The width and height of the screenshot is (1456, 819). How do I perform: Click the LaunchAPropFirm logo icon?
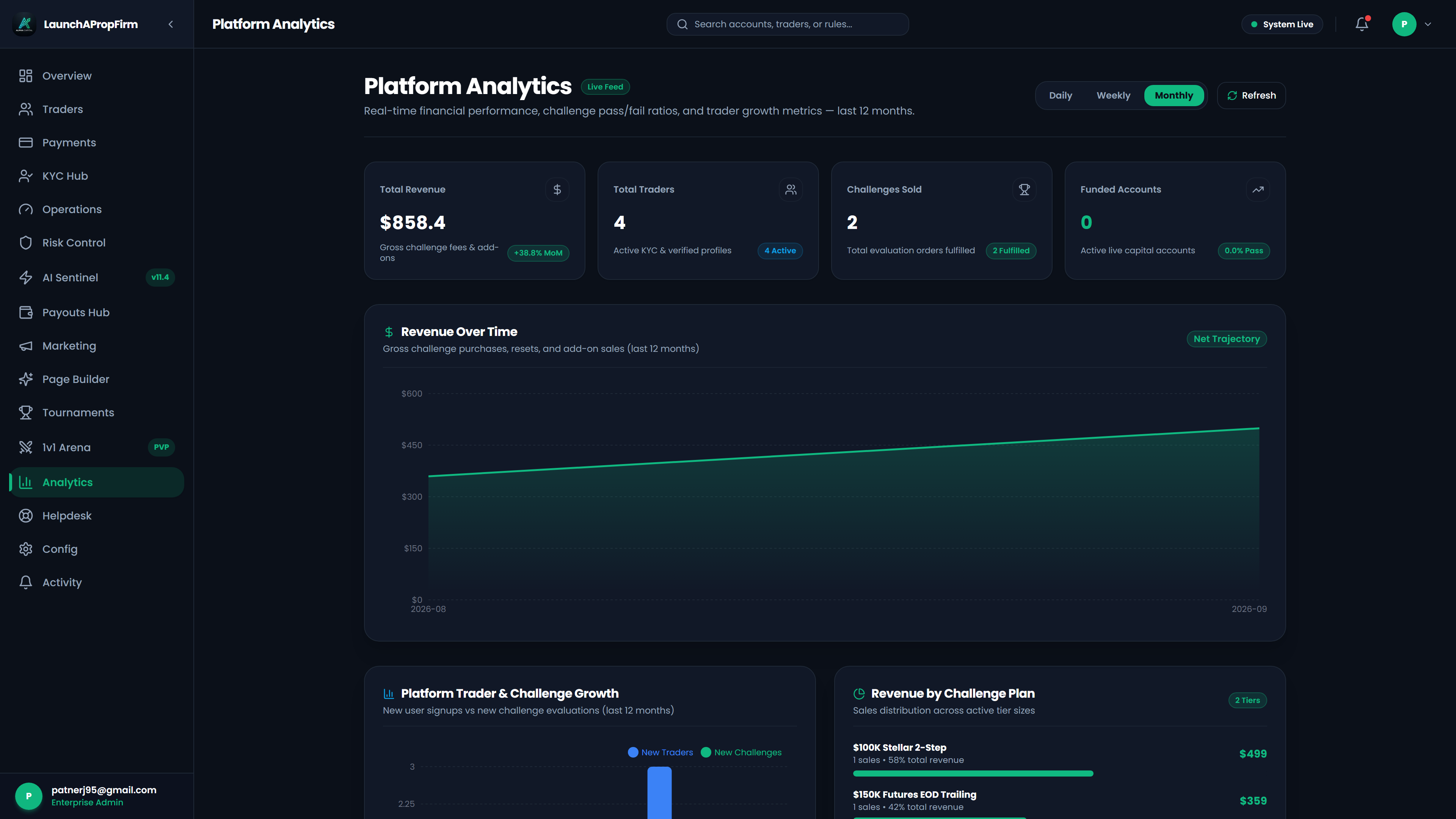click(24, 24)
